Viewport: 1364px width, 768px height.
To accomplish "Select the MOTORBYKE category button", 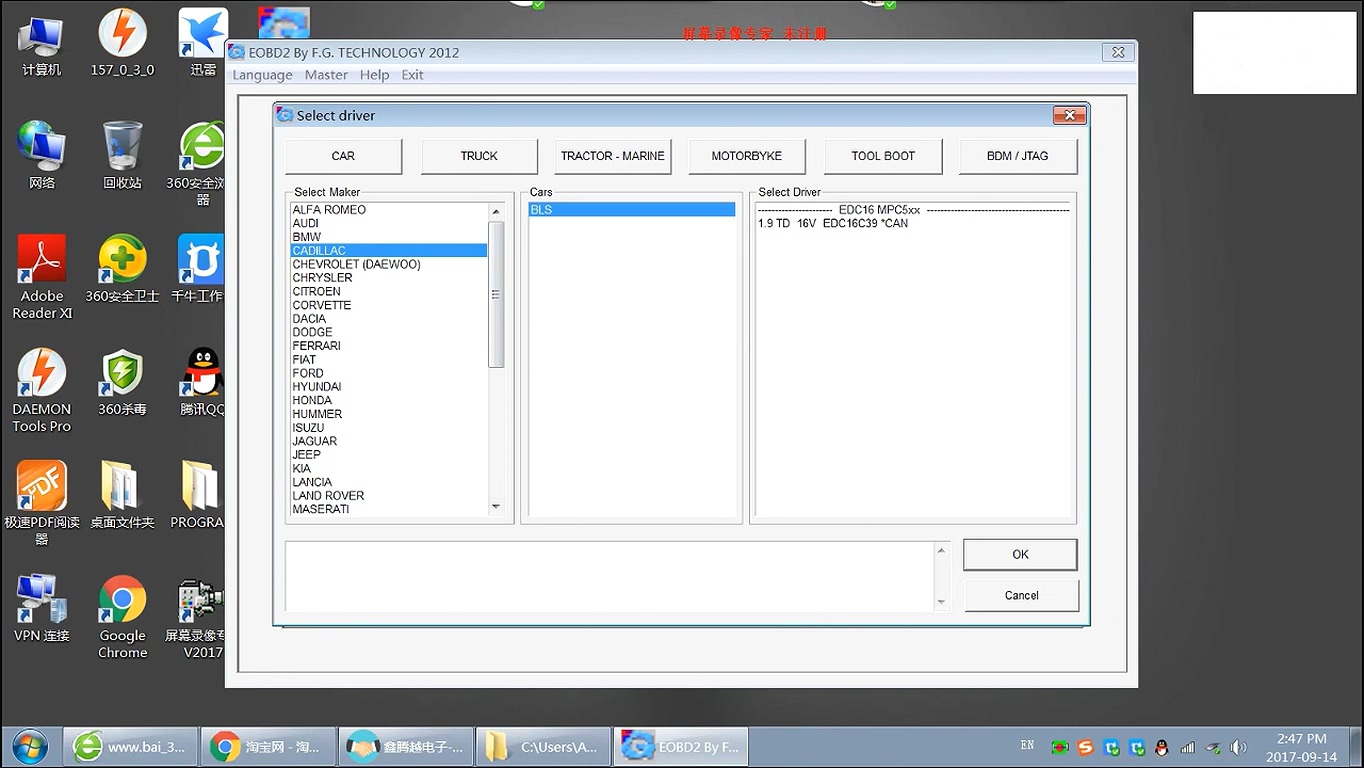I will (747, 156).
